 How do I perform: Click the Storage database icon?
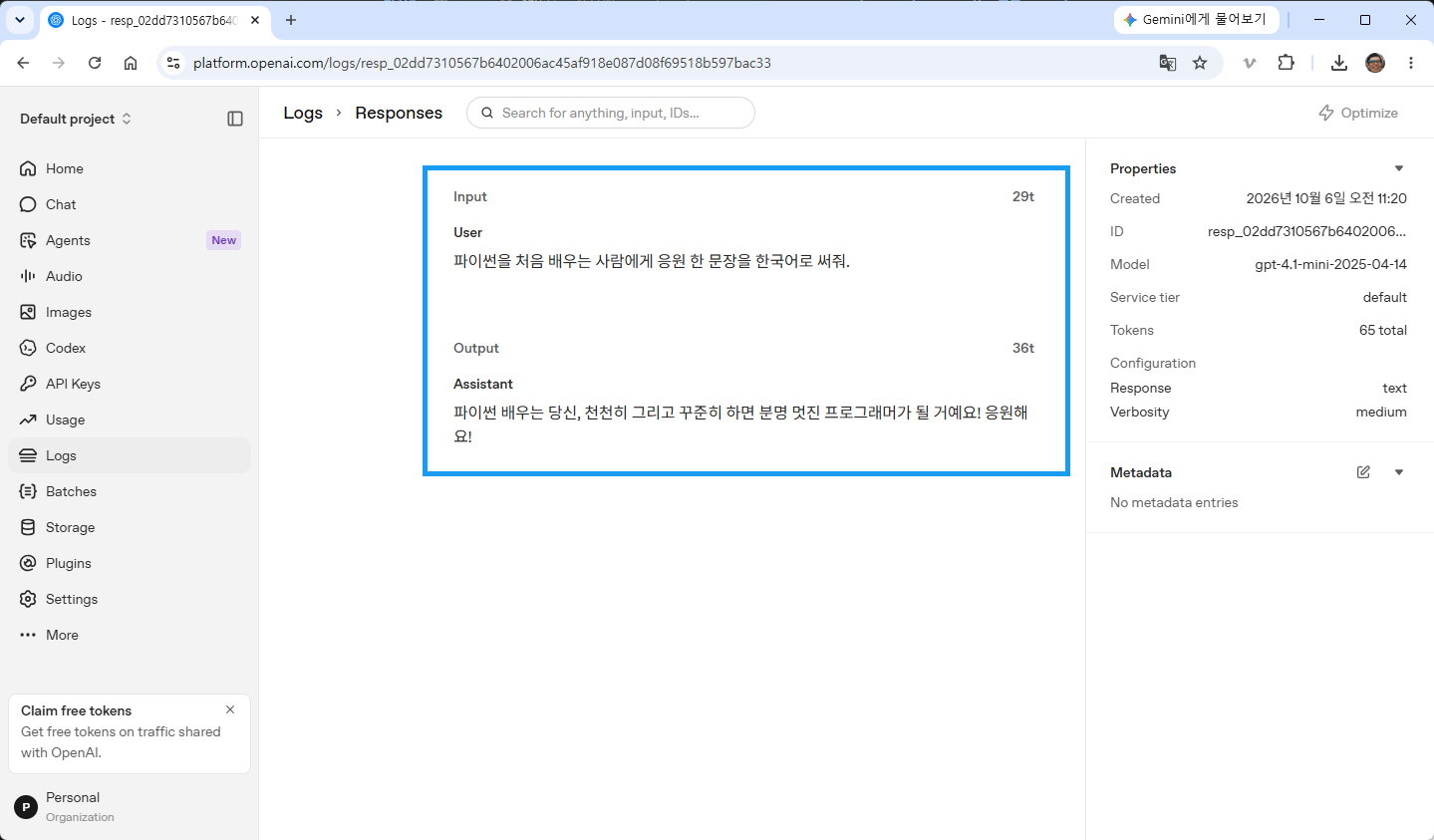pos(28,527)
